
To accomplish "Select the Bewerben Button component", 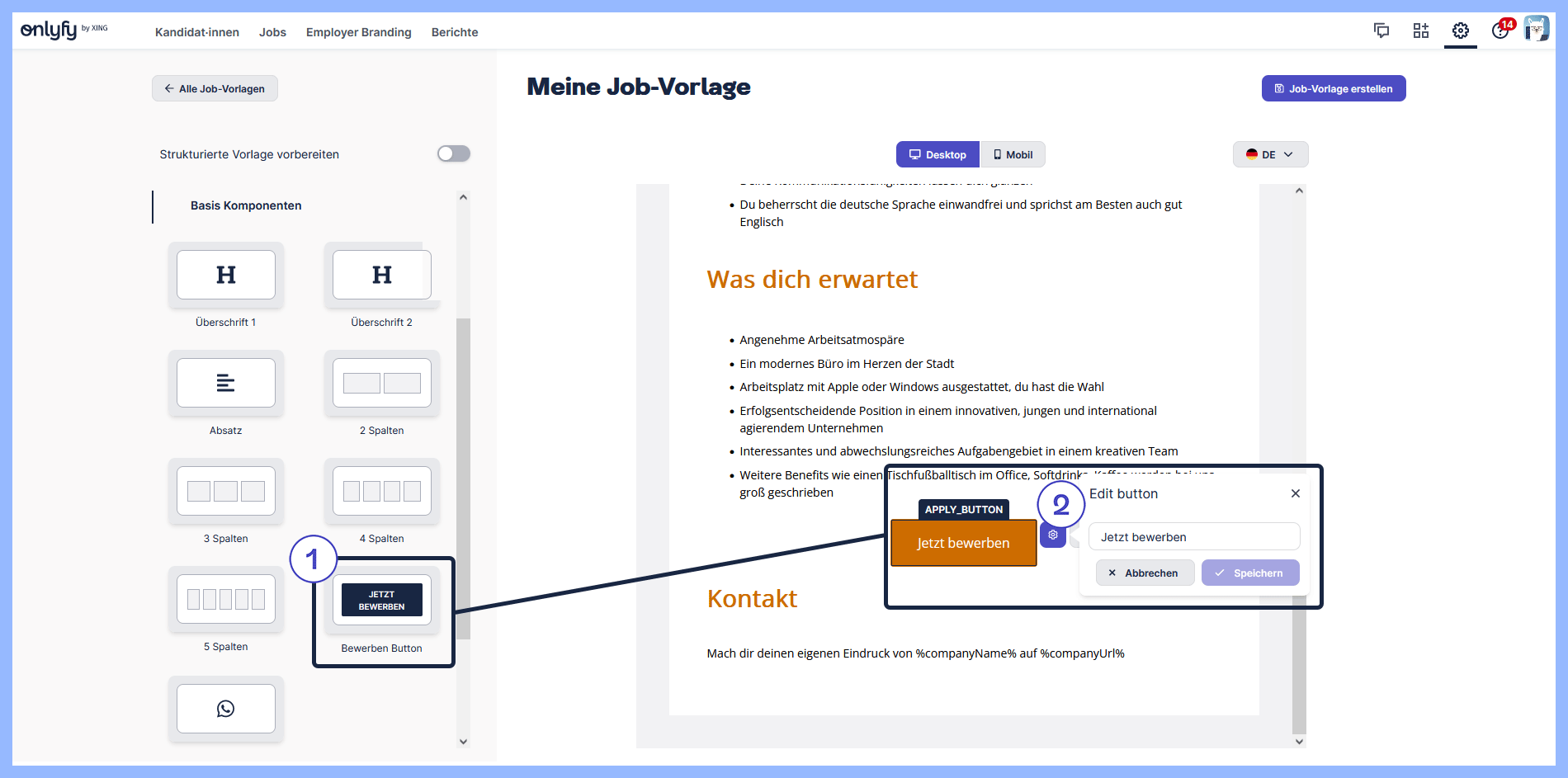I will click(x=381, y=600).
